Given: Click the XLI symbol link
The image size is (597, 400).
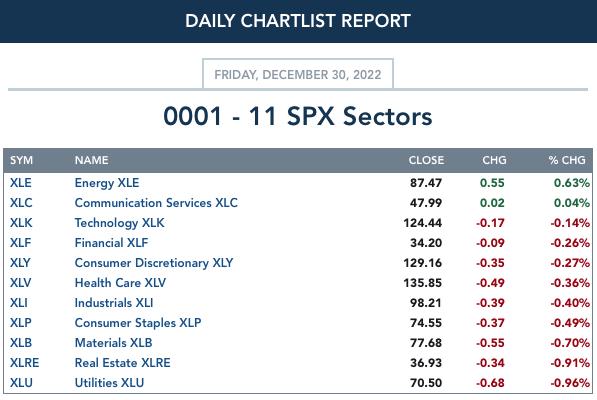Looking at the screenshot, I should (19, 303).
